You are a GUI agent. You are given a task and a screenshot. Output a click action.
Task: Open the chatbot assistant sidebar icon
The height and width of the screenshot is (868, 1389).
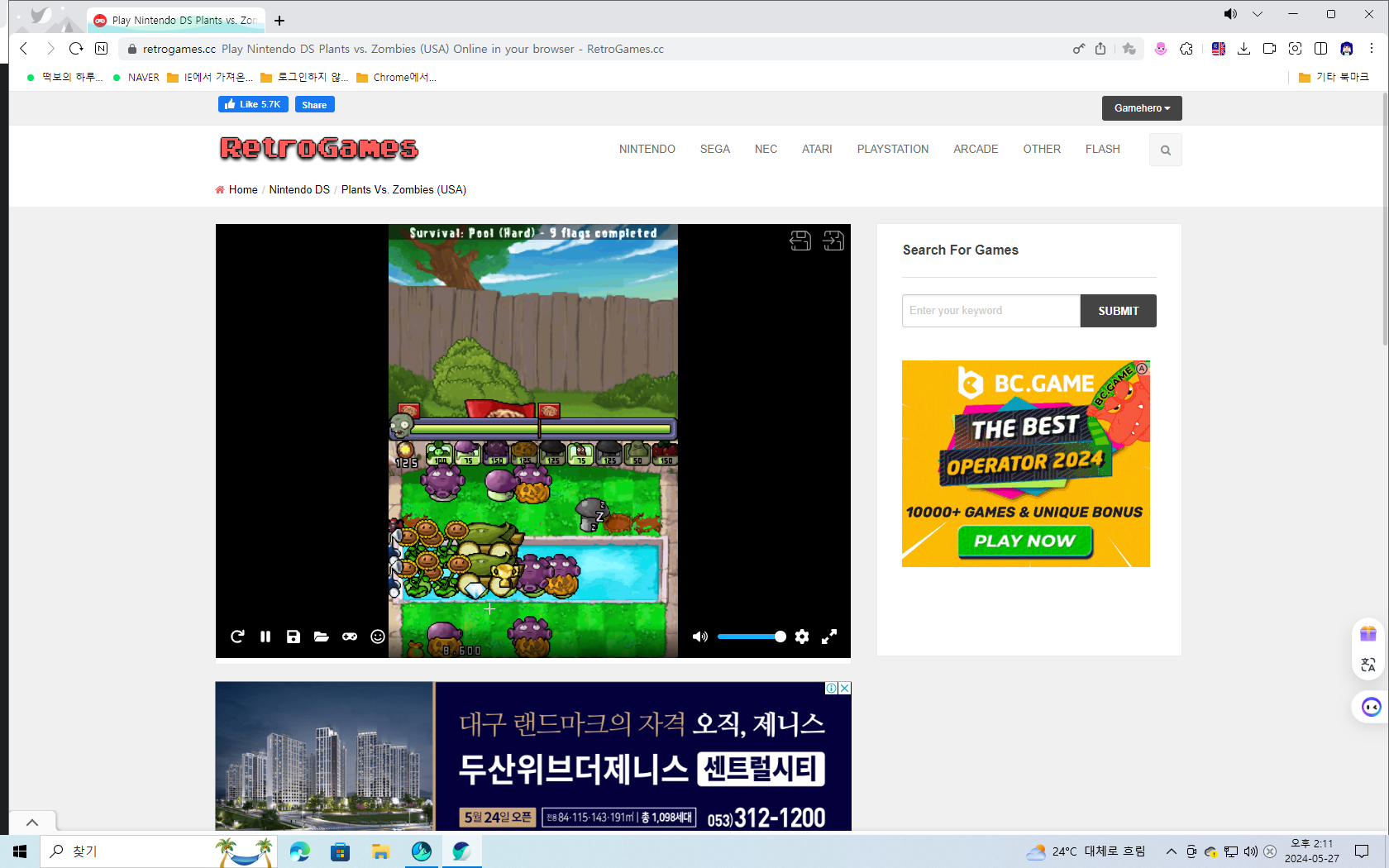pos(1371,707)
